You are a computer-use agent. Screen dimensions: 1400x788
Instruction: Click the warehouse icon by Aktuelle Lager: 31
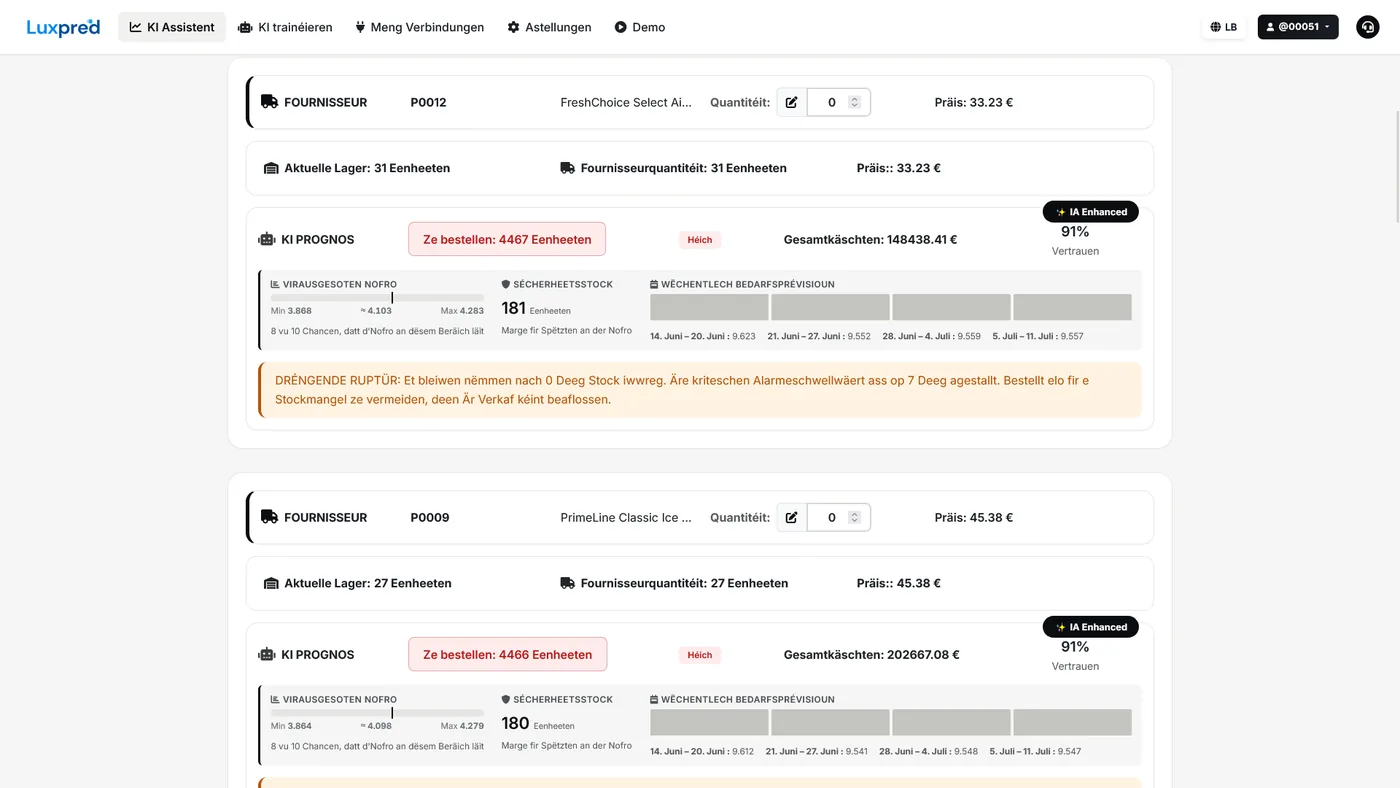pos(271,168)
